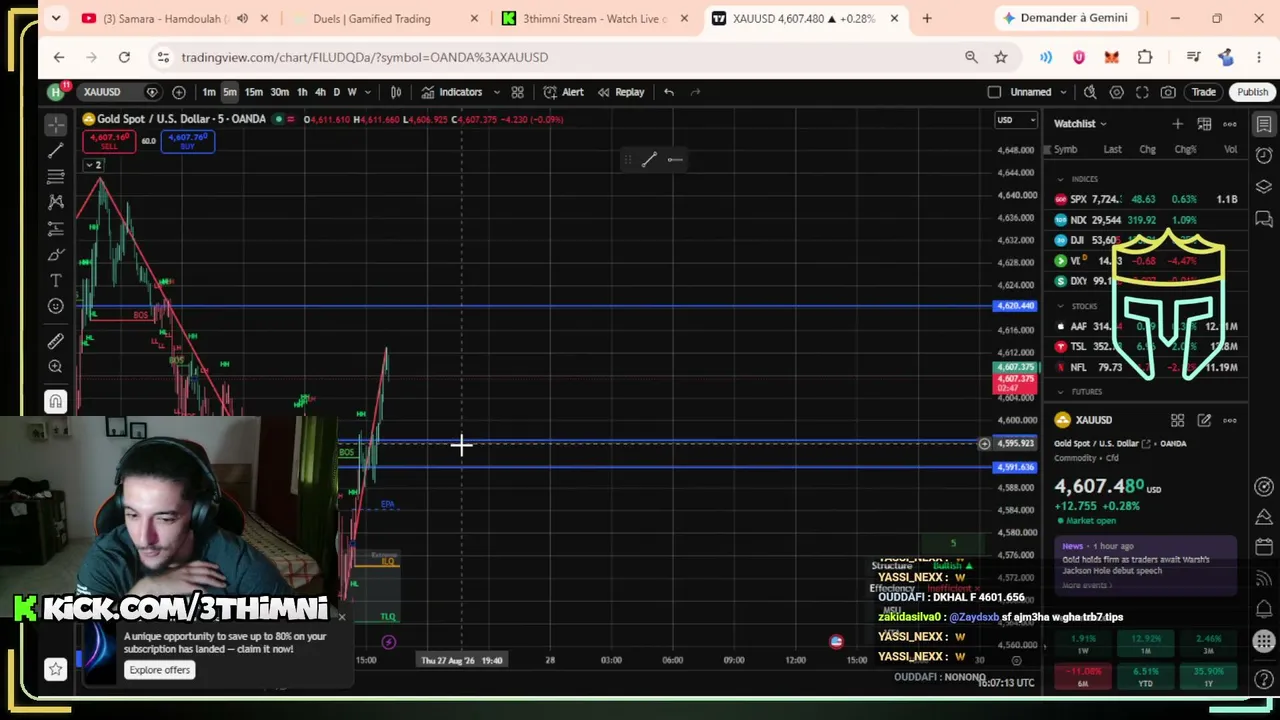Click the browser address bar URL
Screen dimensions: 1280x720
point(364,57)
